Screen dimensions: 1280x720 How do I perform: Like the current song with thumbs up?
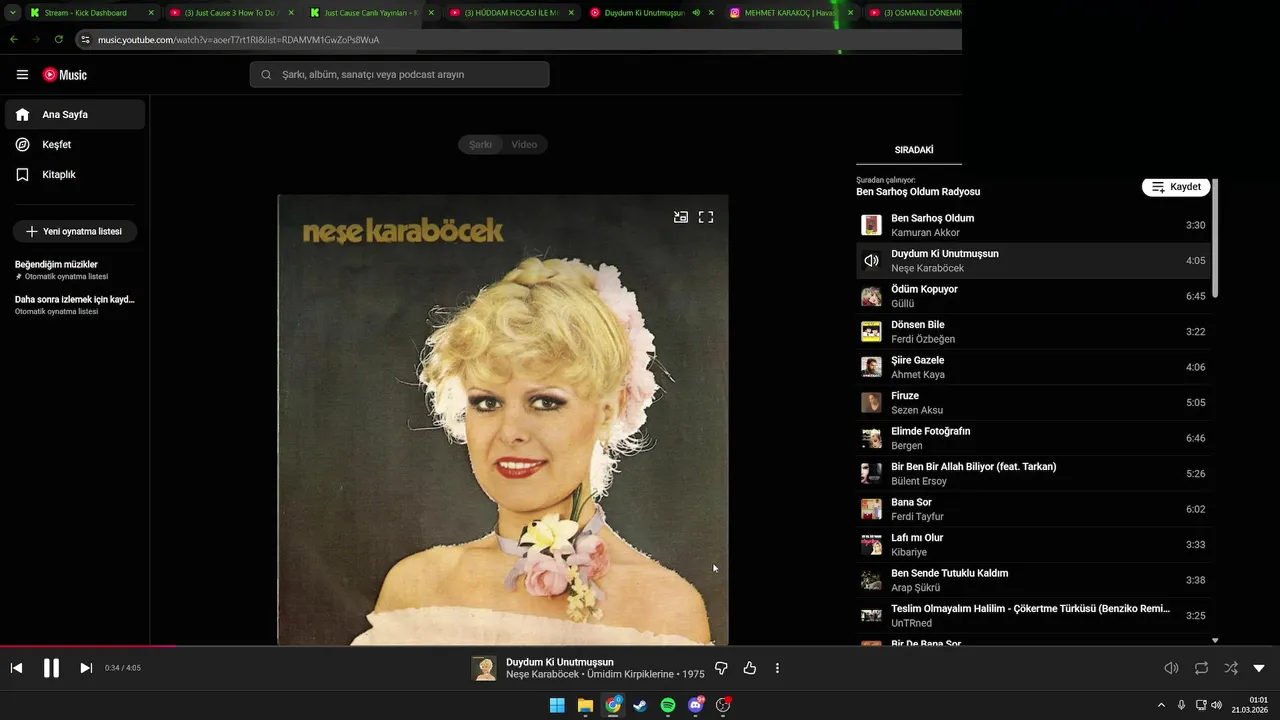(x=750, y=668)
